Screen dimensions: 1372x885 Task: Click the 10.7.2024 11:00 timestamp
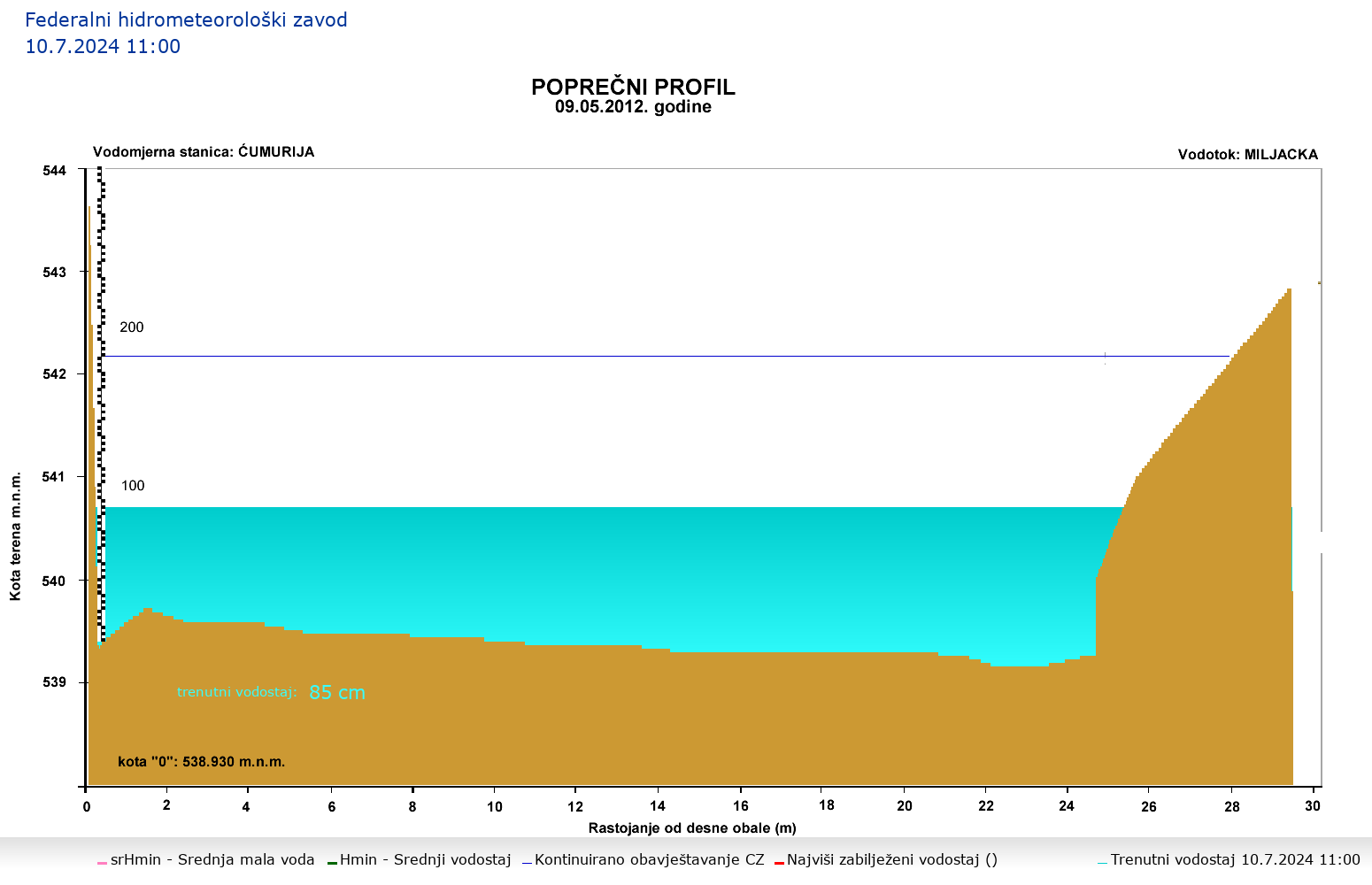pos(103,47)
